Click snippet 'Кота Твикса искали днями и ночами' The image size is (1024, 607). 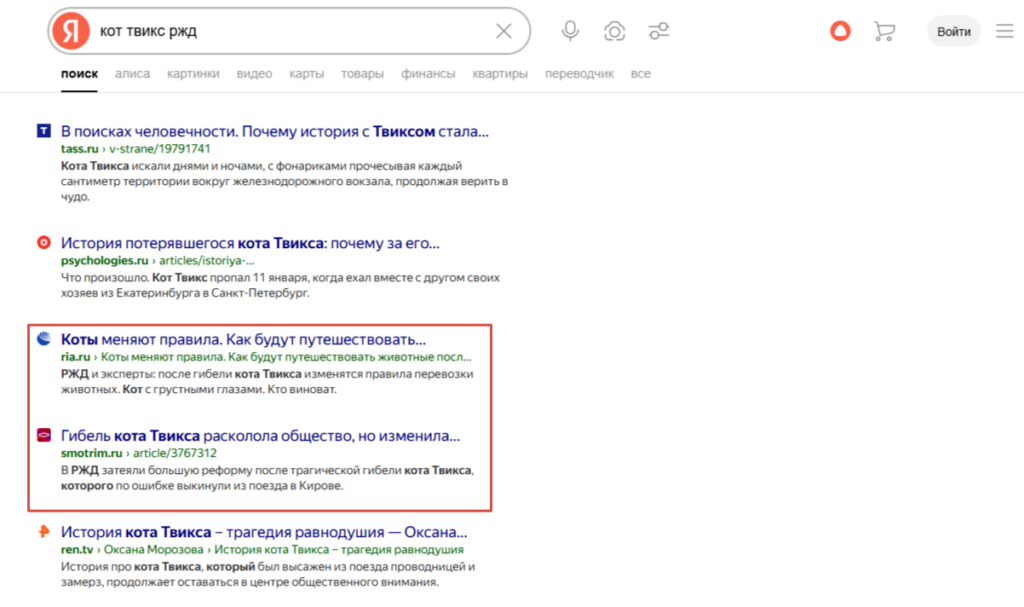[x=284, y=181]
